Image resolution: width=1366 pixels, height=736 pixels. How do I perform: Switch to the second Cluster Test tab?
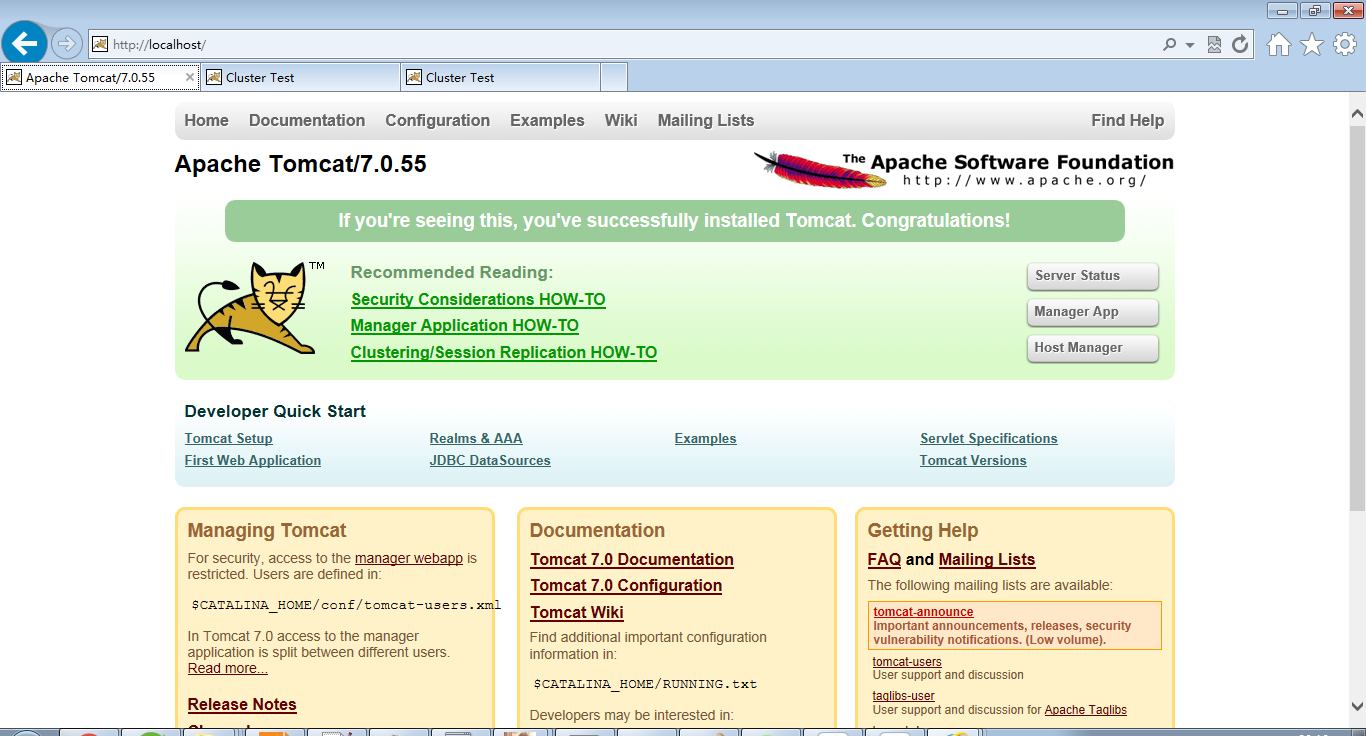pos(500,77)
